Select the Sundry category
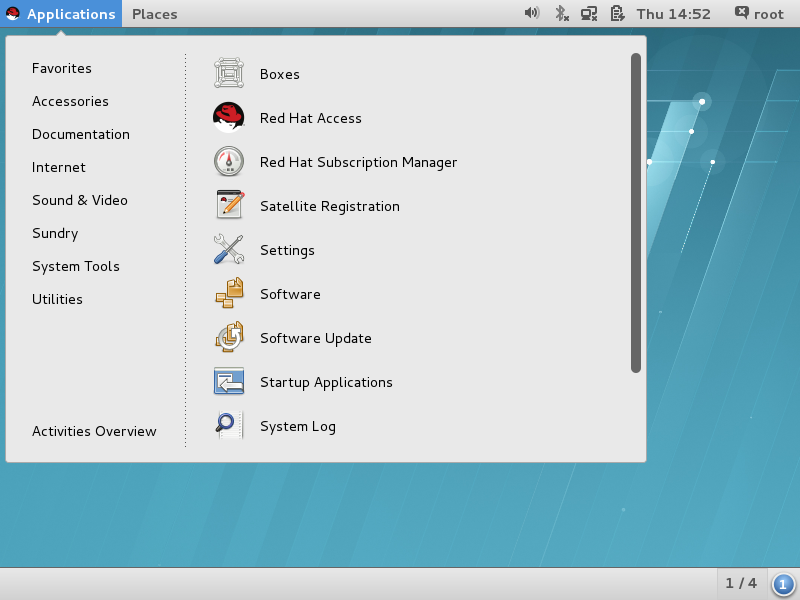 click(x=55, y=234)
